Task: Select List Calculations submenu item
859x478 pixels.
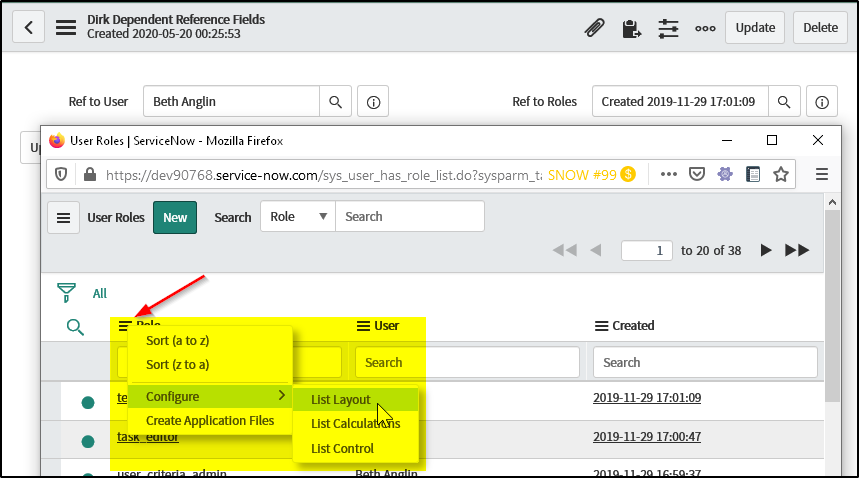Action: coord(356,424)
